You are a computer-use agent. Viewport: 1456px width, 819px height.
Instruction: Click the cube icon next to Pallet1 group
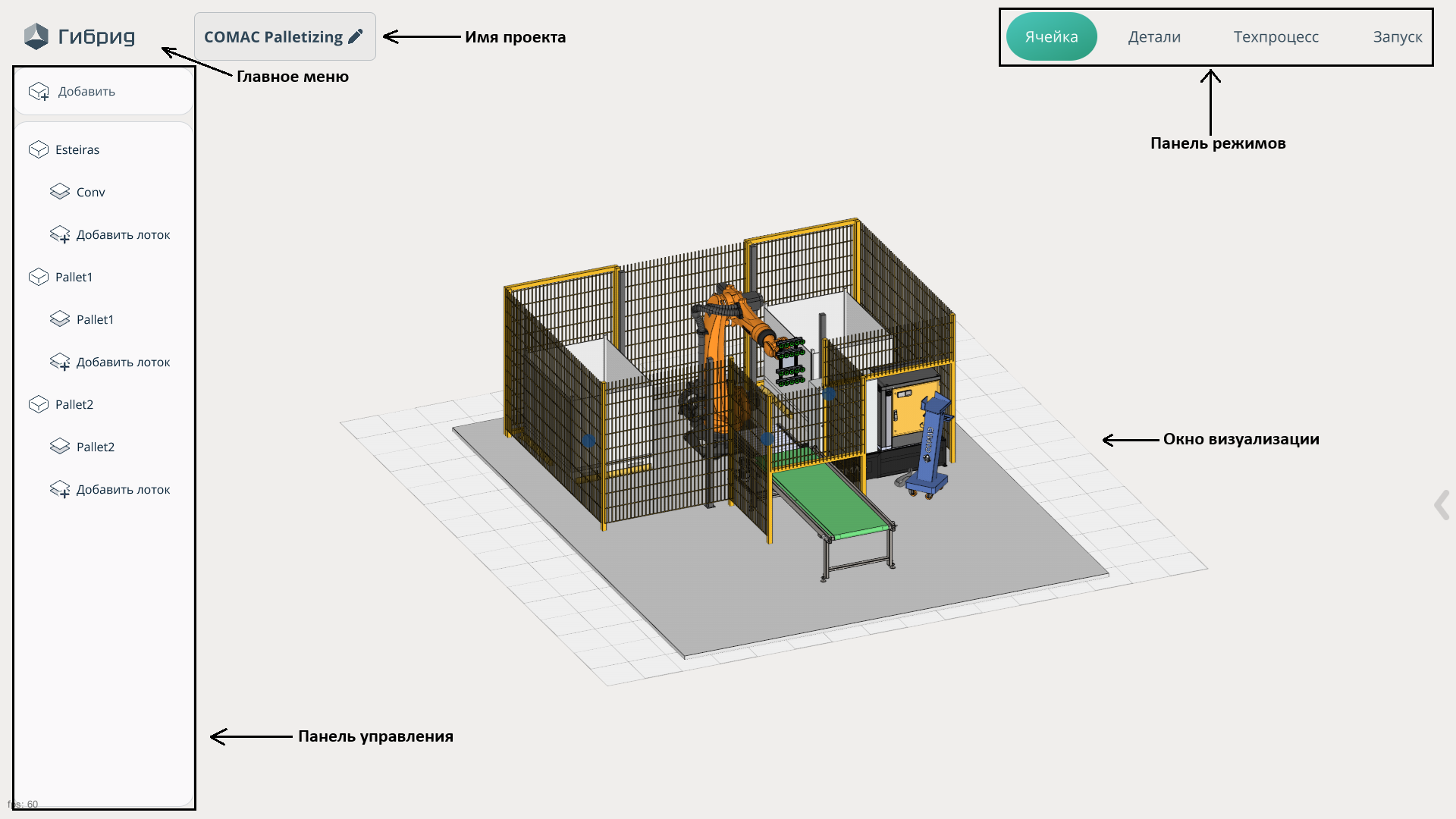coord(39,277)
